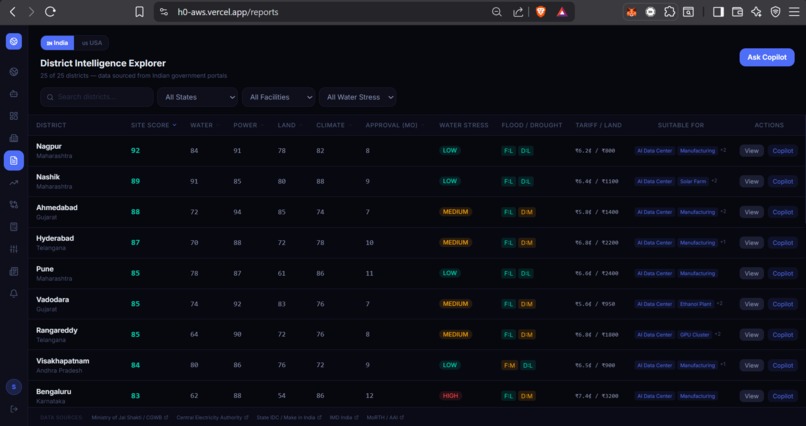
Task: Click the share icon in address bar
Action: click(x=518, y=12)
